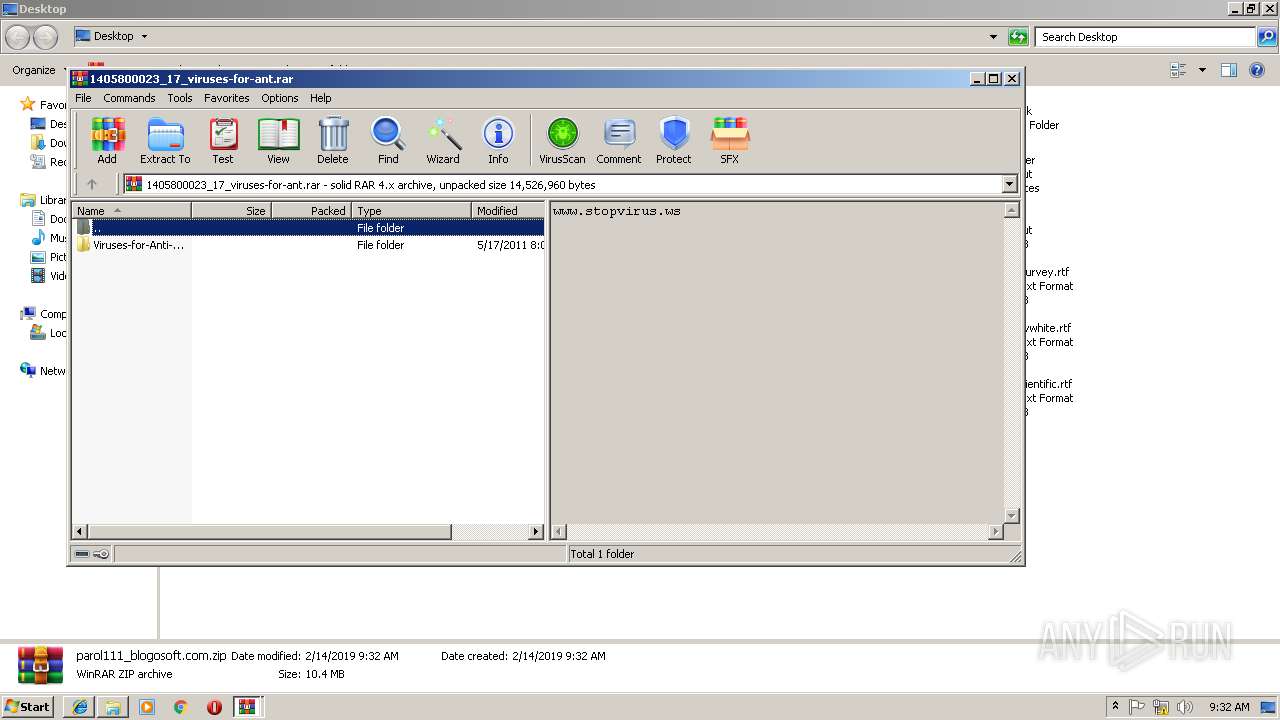
Task: Expand the archive path dropdown
Action: click(x=1009, y=184)
